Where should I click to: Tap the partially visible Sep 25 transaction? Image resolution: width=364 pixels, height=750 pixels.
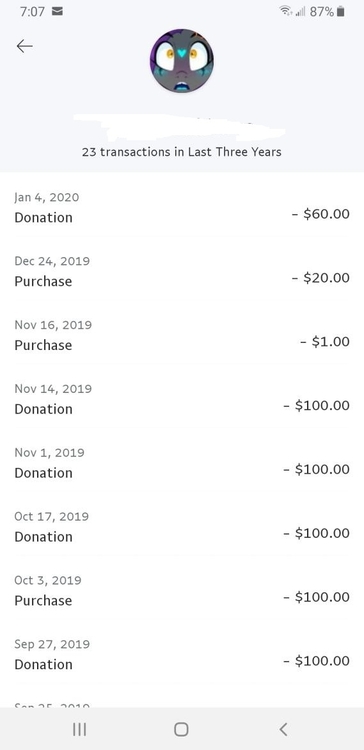[x=182, y=702]
